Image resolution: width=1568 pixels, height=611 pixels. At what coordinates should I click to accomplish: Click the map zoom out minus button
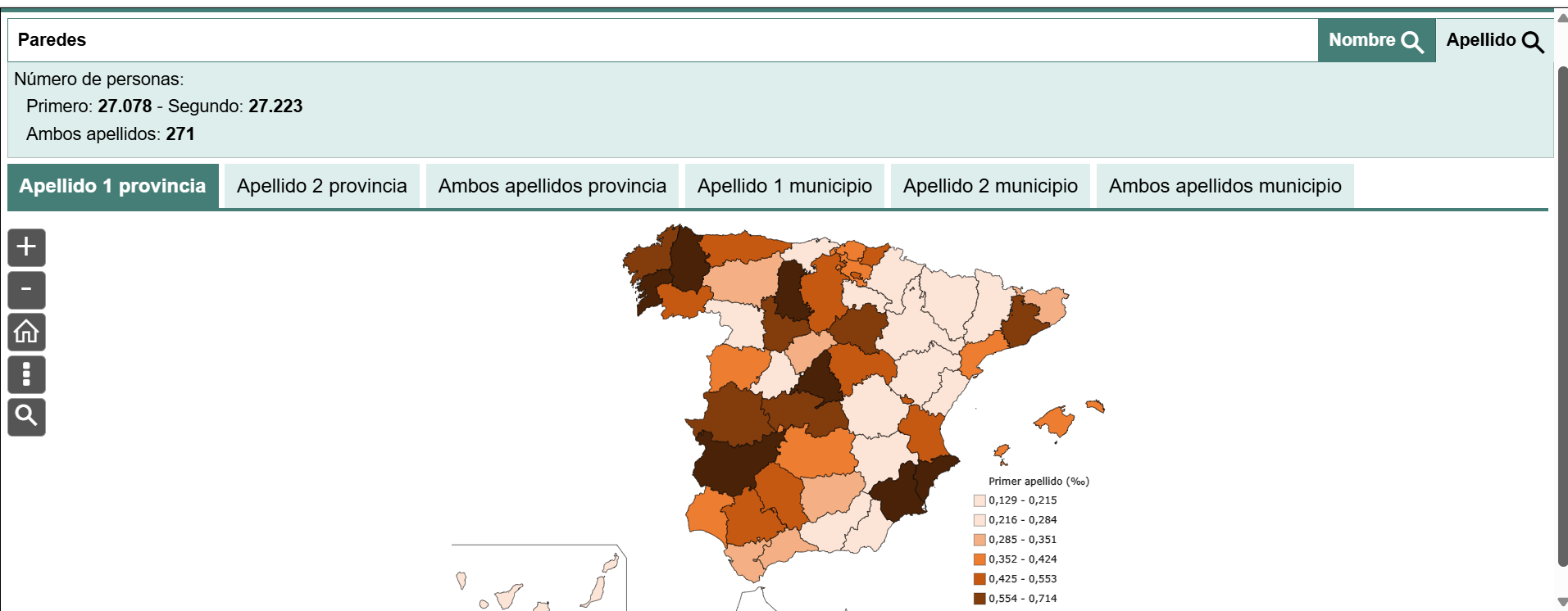(26, 290)
